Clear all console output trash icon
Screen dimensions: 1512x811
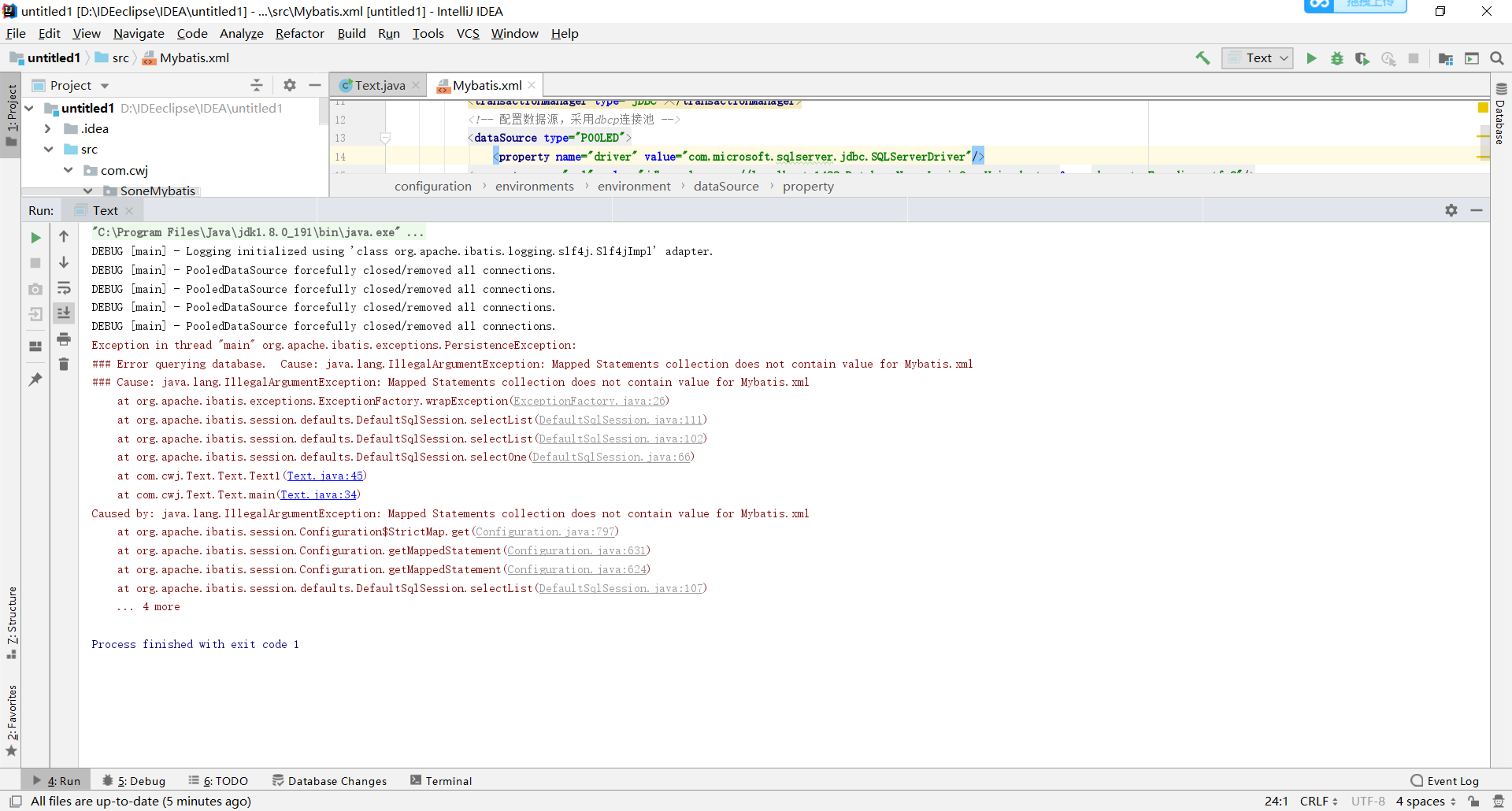64,364
